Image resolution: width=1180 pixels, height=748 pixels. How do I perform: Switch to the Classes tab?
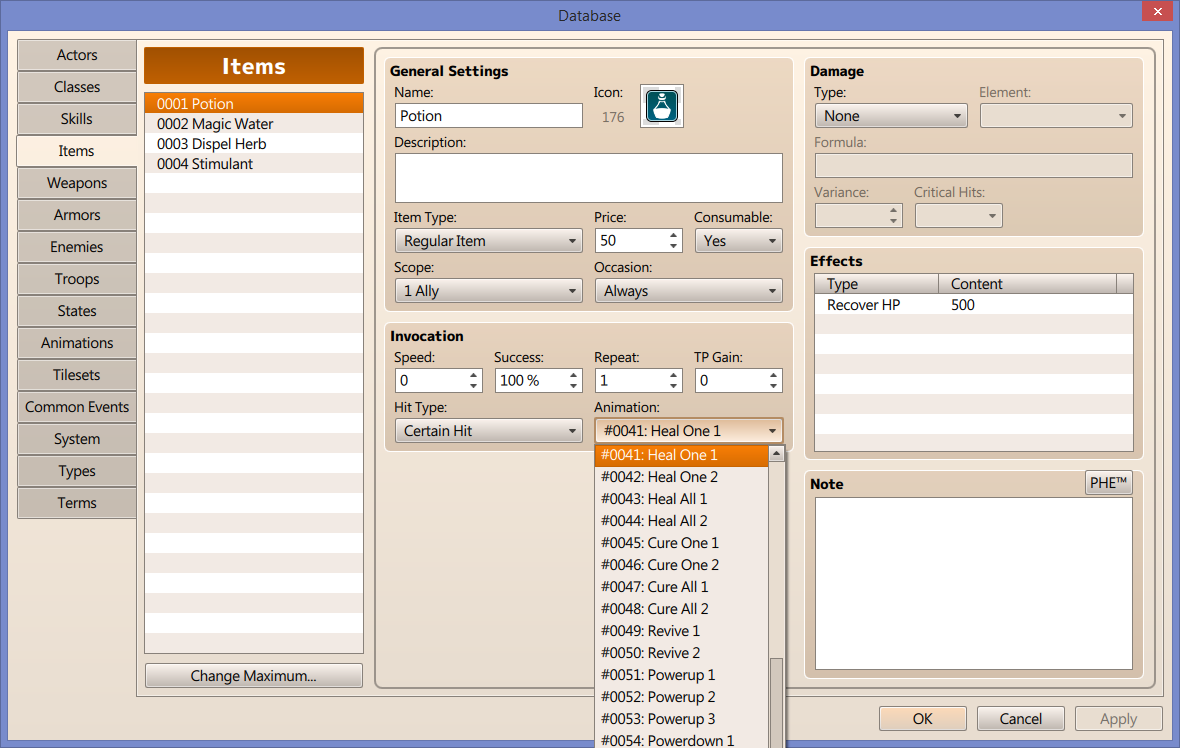click(x=77, y=87)
